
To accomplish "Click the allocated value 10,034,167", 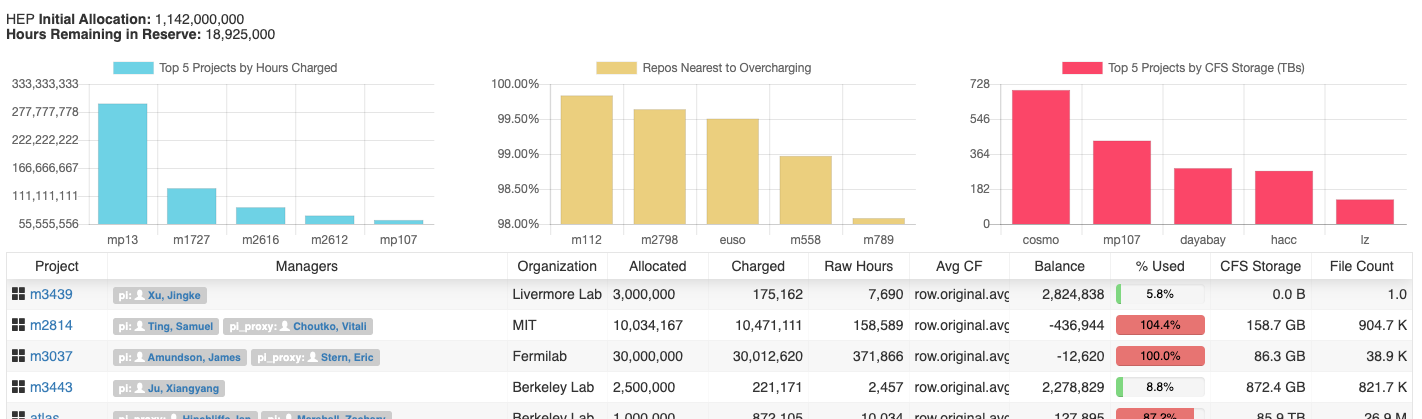I will coord(648,326).
